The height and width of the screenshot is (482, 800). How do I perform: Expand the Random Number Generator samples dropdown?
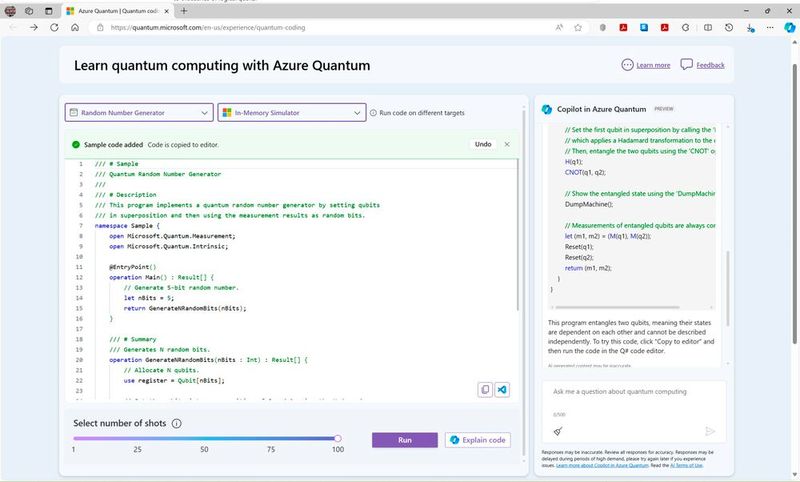139,113
